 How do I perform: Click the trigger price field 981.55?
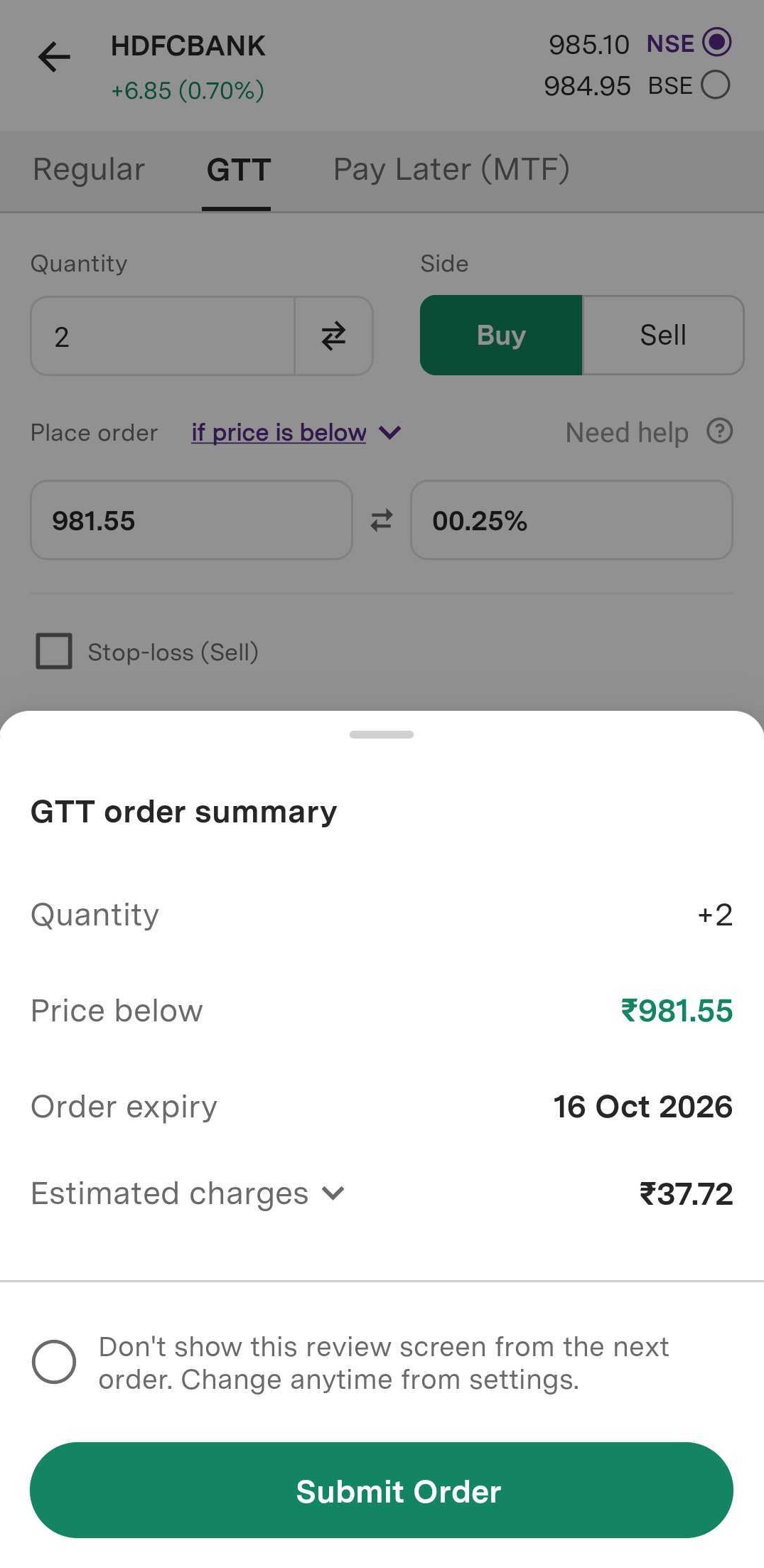191,520
